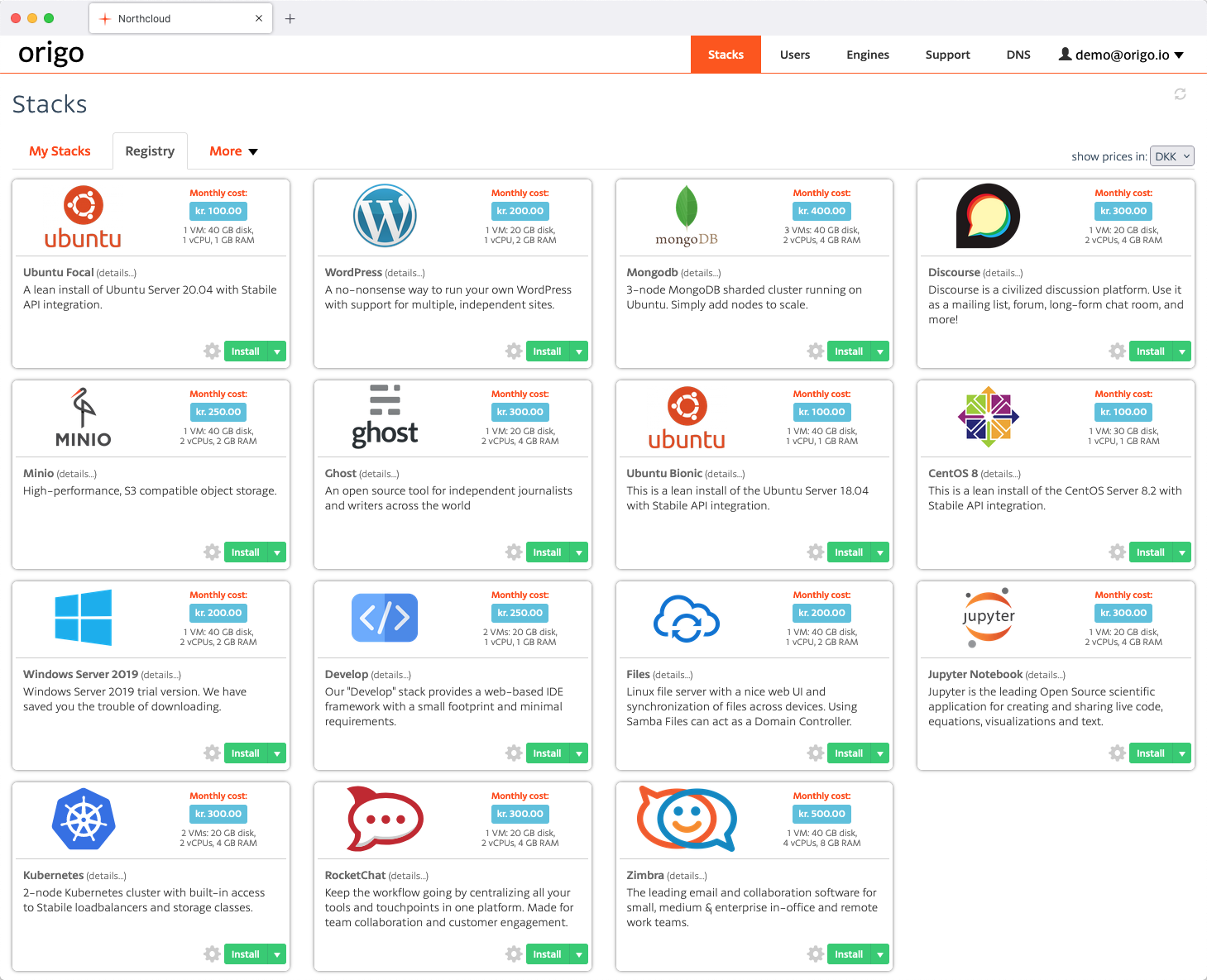
Task: Open the DKK currency dropdown
Action: pyautogui.click(x=1172, y=156)
